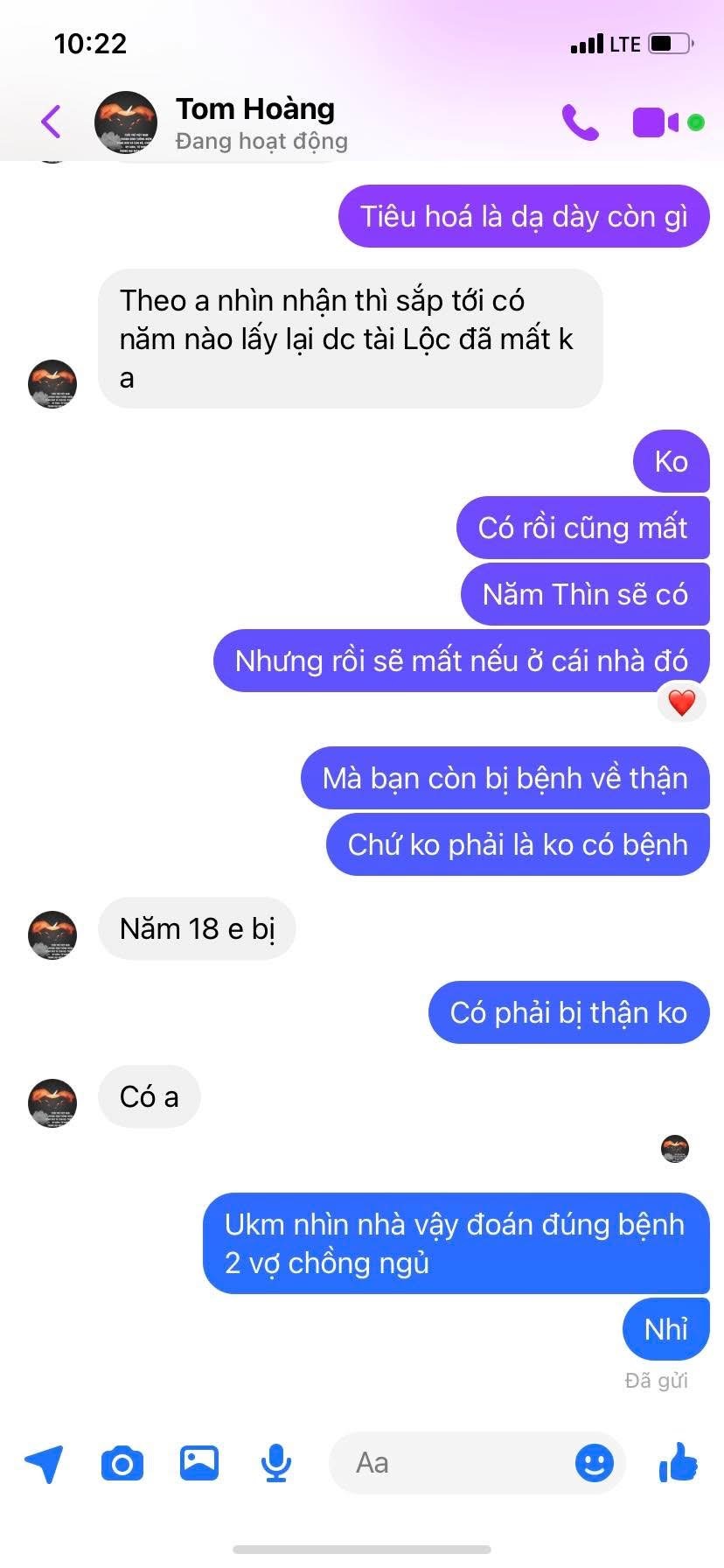This screenshot has width=724, height=1568.
Task: Tap the 'Có a' message bubble
Action: 150,1096
